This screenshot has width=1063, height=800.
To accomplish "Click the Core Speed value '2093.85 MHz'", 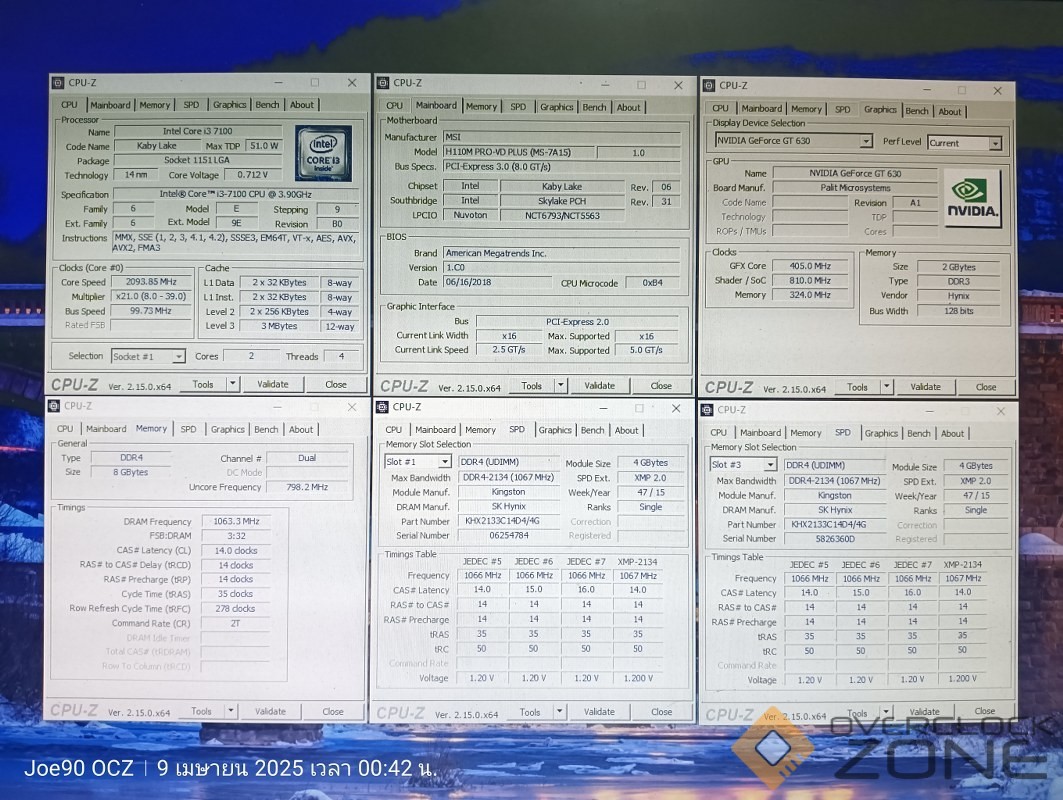I will (151, 281).
